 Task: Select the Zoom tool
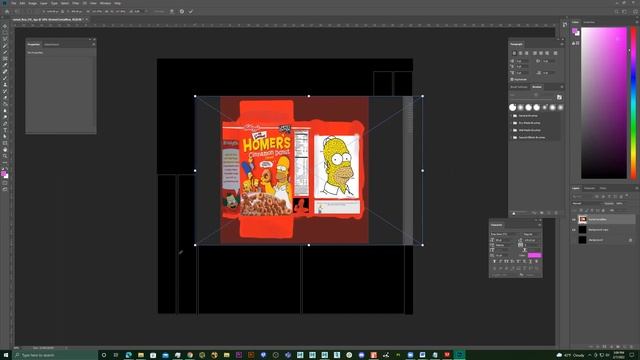[5, 156]
